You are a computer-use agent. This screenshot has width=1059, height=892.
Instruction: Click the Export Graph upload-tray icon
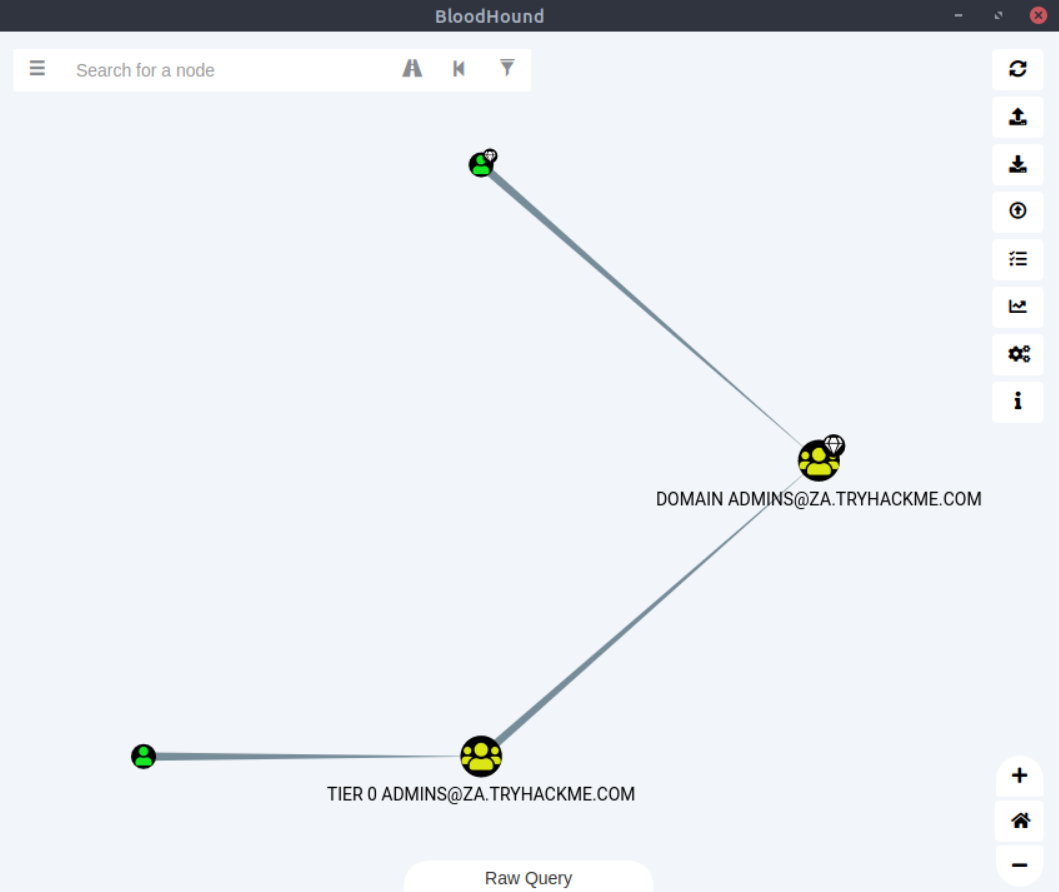click(x=1018, y=117)
